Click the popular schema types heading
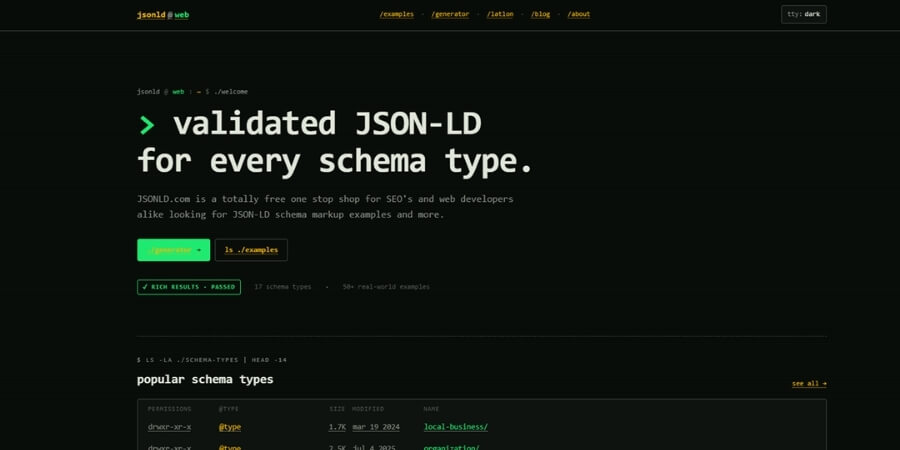This screenshot has height=450, width=900. point(205,379)
